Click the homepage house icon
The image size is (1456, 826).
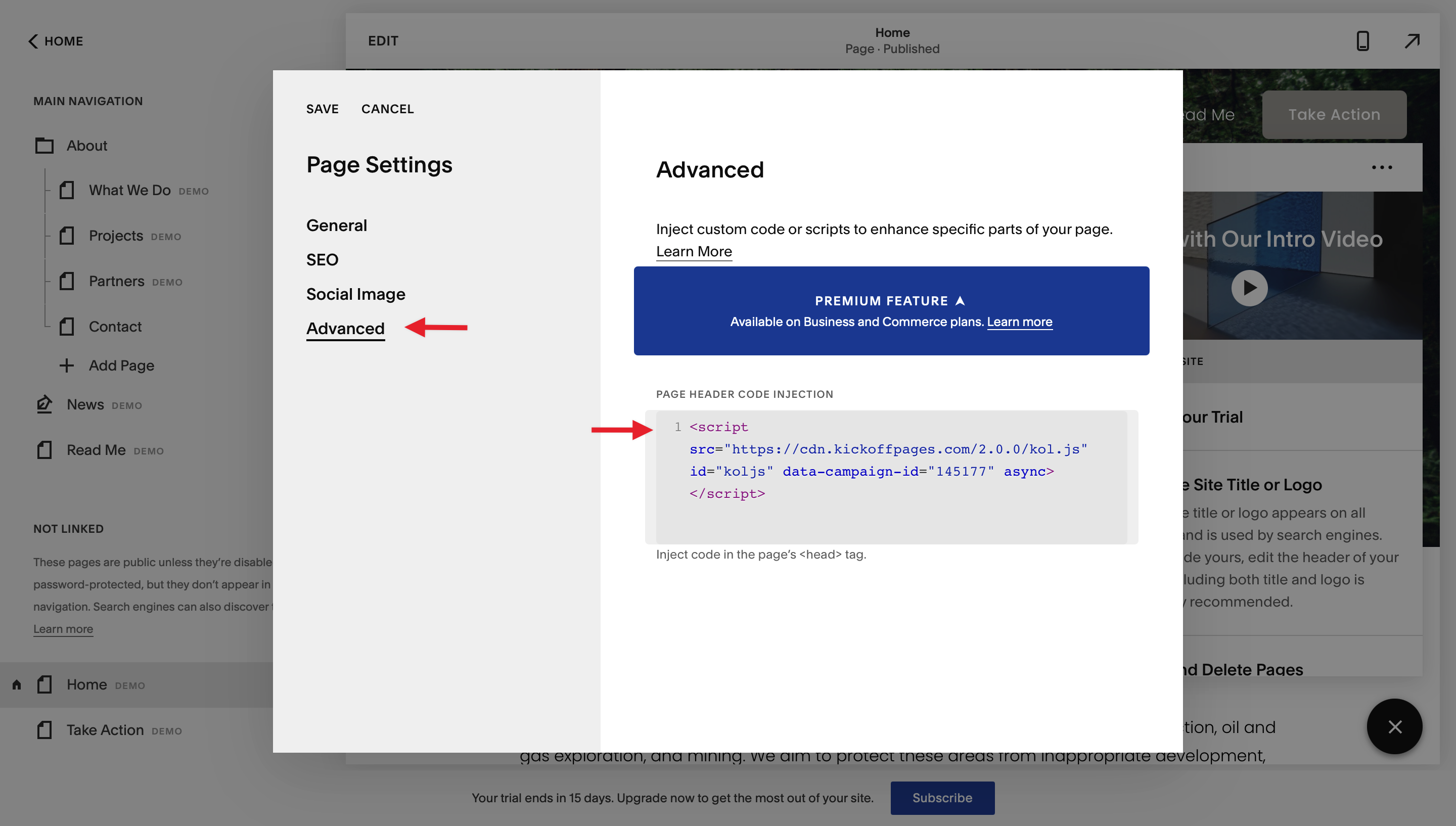(17, 685)
